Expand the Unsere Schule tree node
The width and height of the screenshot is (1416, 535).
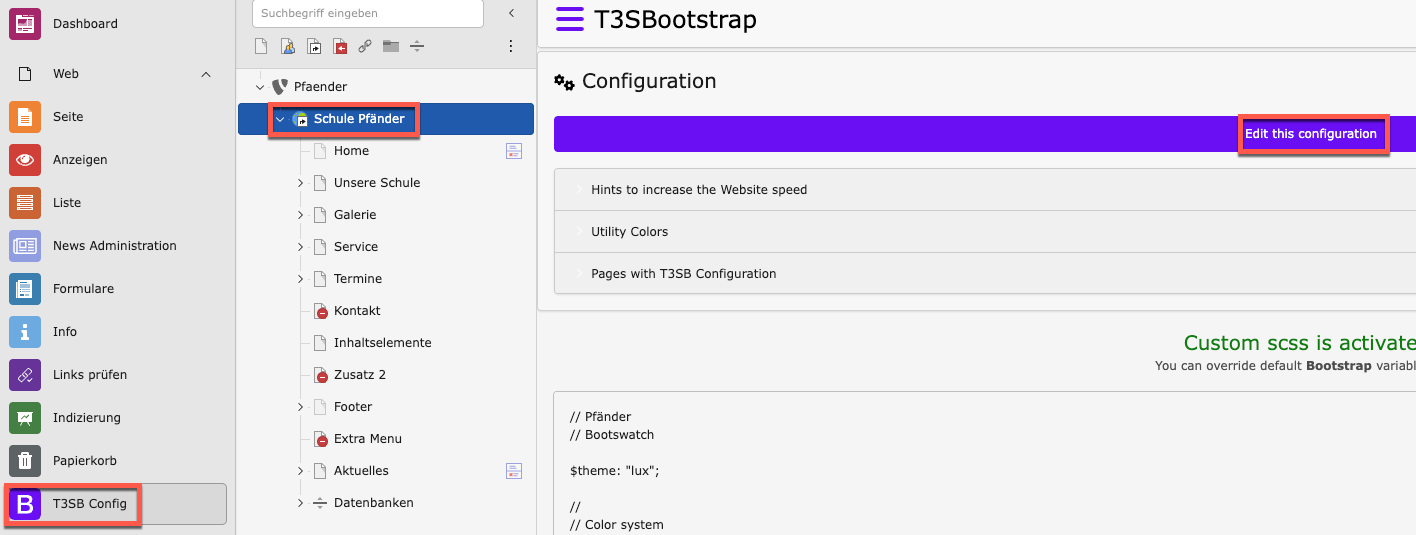[300, 183]
